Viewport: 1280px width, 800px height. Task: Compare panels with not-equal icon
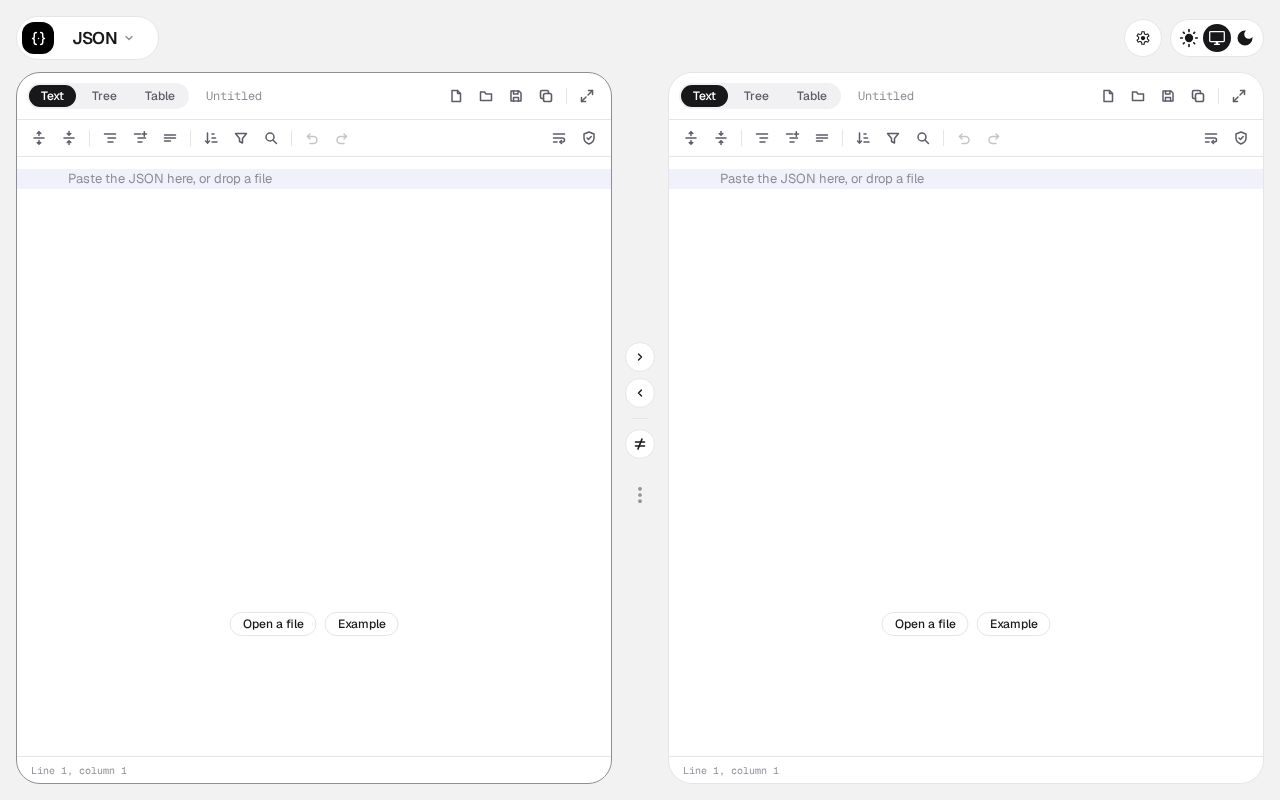click(640, 444)
